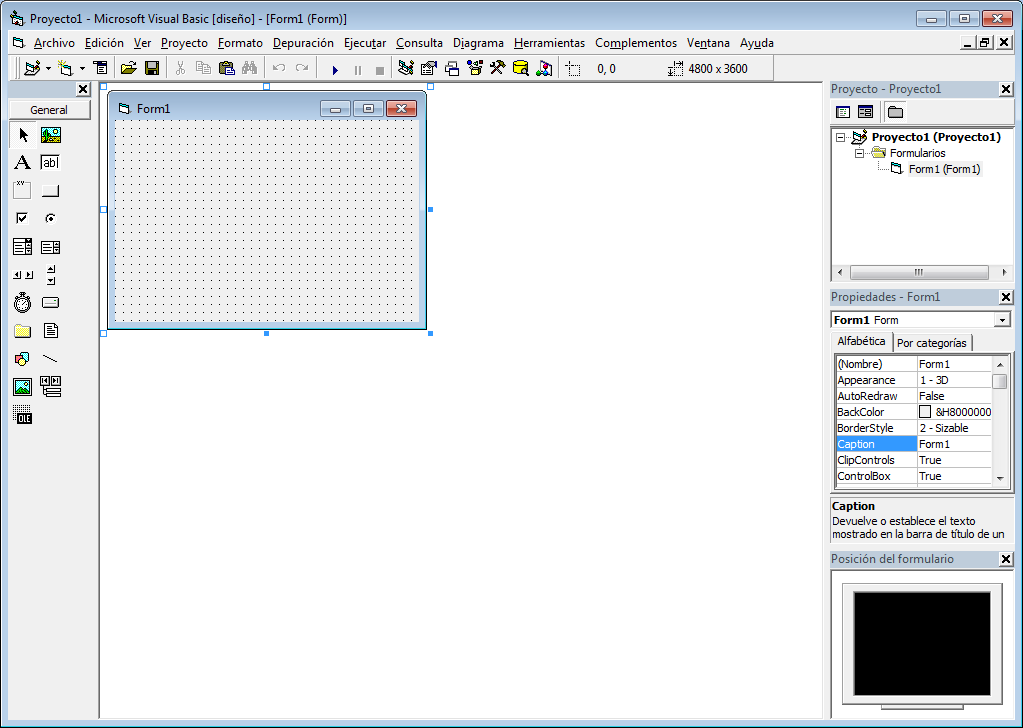
Task: Click the Paste toolbar icon
Action: pyautogui.click(x=226, y=68)
